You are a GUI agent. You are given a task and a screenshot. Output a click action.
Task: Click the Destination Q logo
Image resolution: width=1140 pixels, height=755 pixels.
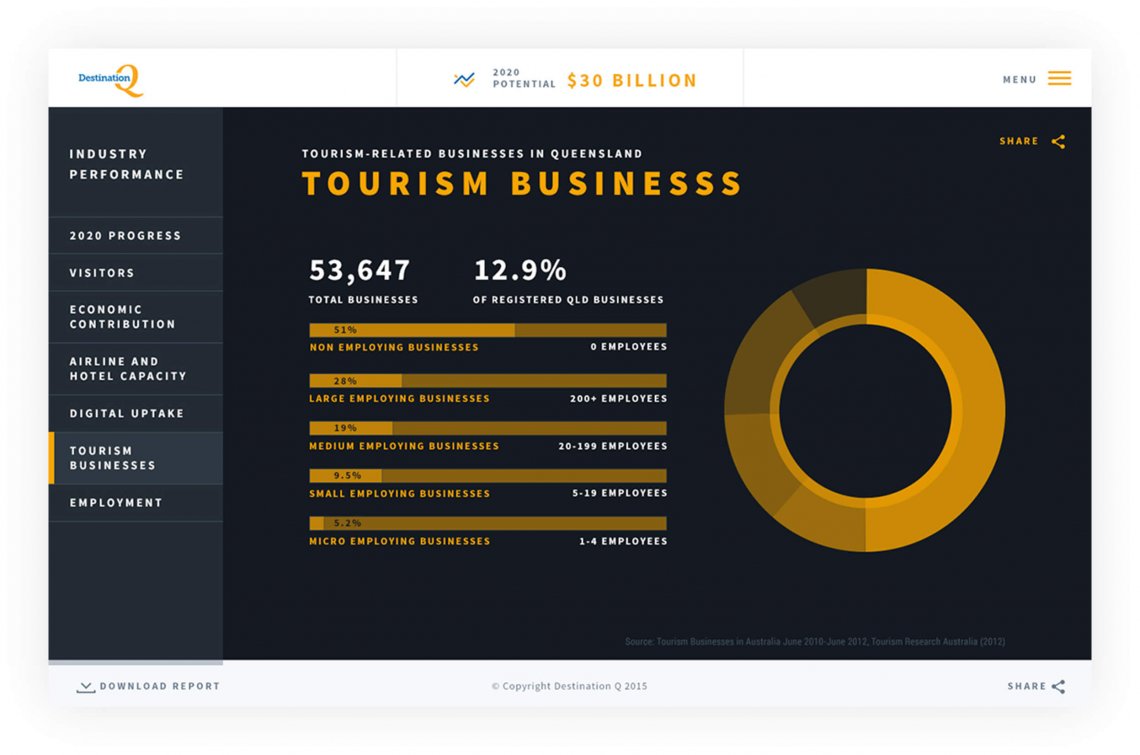[x=111, y=80]
